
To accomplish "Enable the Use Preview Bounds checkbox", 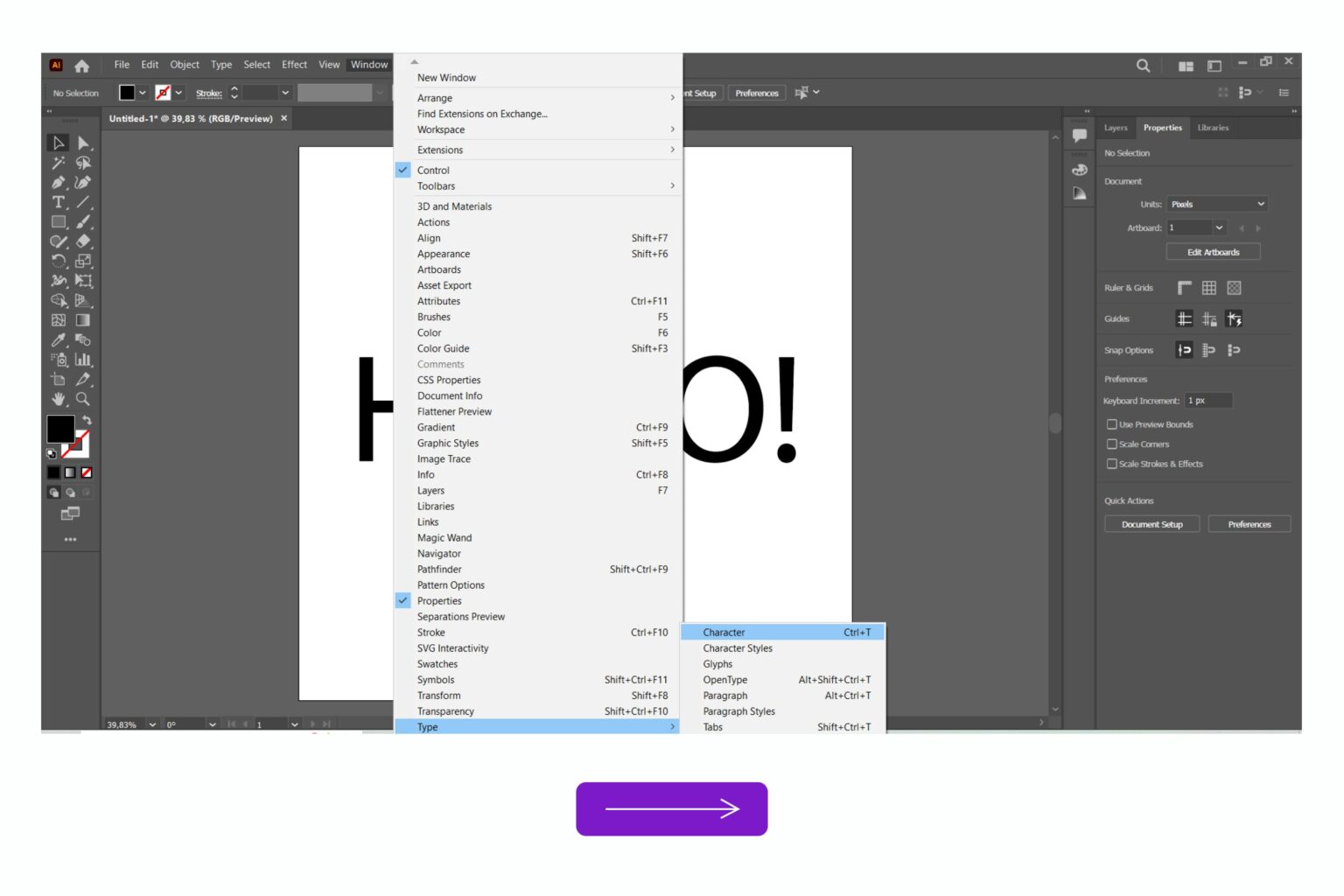I will pyautogui.click(x=1112, y=424).
